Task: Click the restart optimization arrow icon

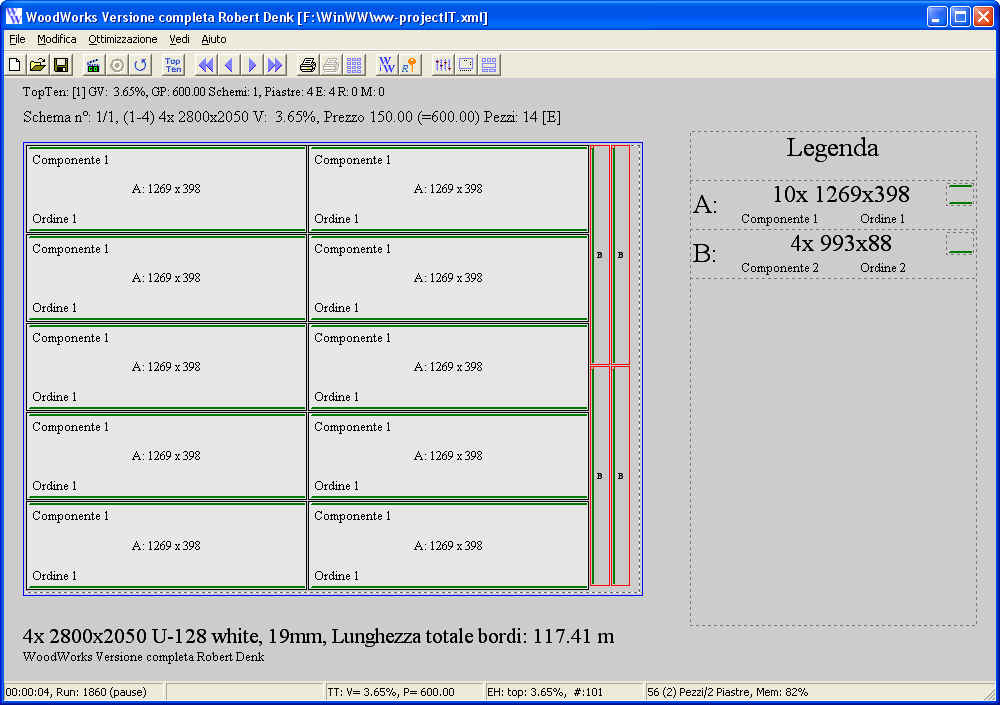Action: pyautogui.click(x=140, y=64)
